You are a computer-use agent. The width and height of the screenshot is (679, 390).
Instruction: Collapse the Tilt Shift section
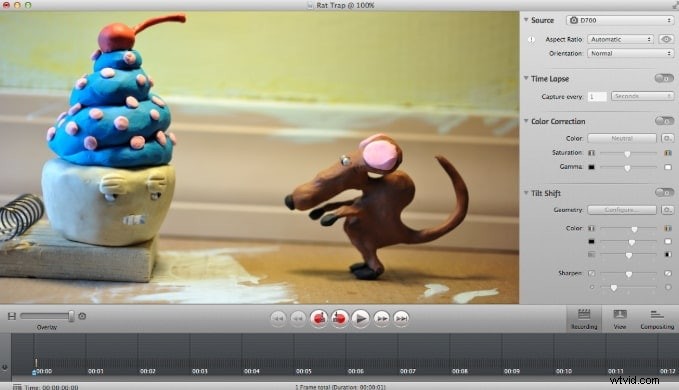pos(526,193)
